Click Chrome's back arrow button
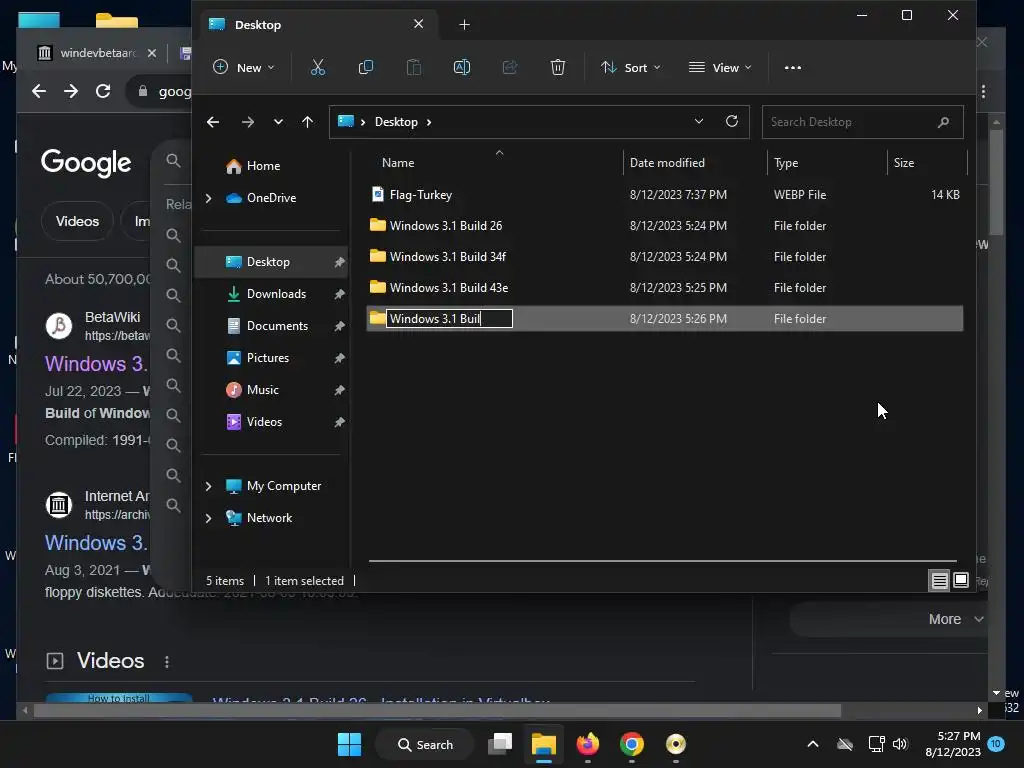1024x768 pixels. pos(39,91)
